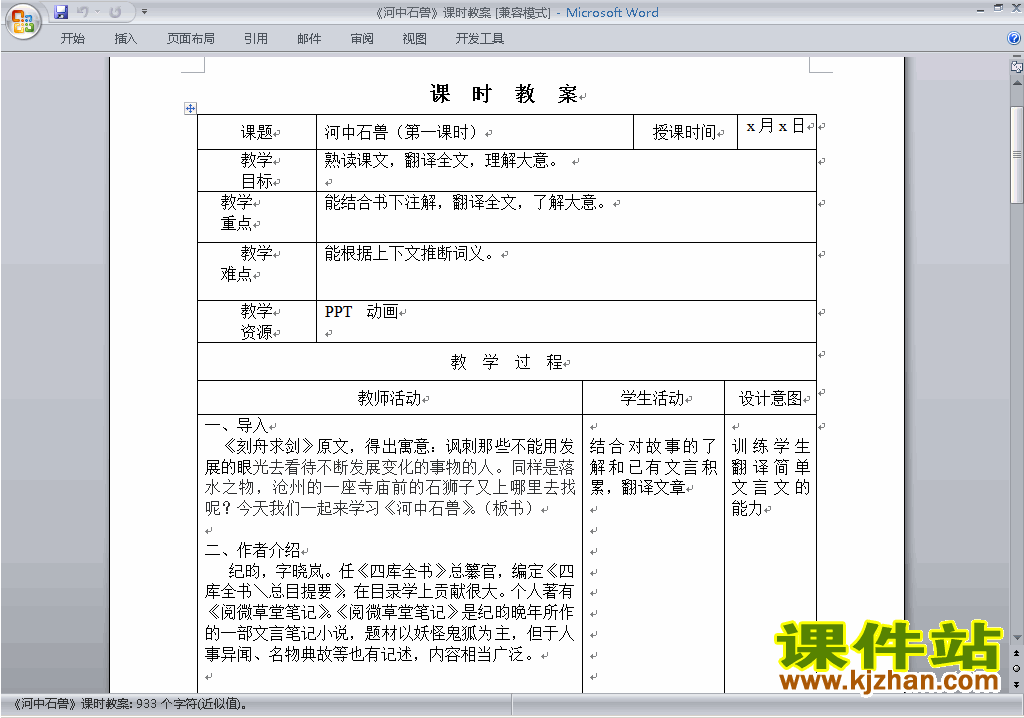Click the Save icon in quick access toolbar
Screen dimensions: 1024x718
pyautogui.click(x=61, y=12)
